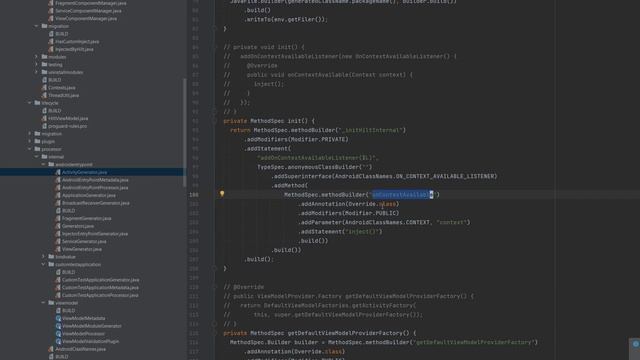The height and width of the screenshot is (360, 640).
Task: Click the yellow lightbulb intention icon at line 100
Action: tap(222, 194)
